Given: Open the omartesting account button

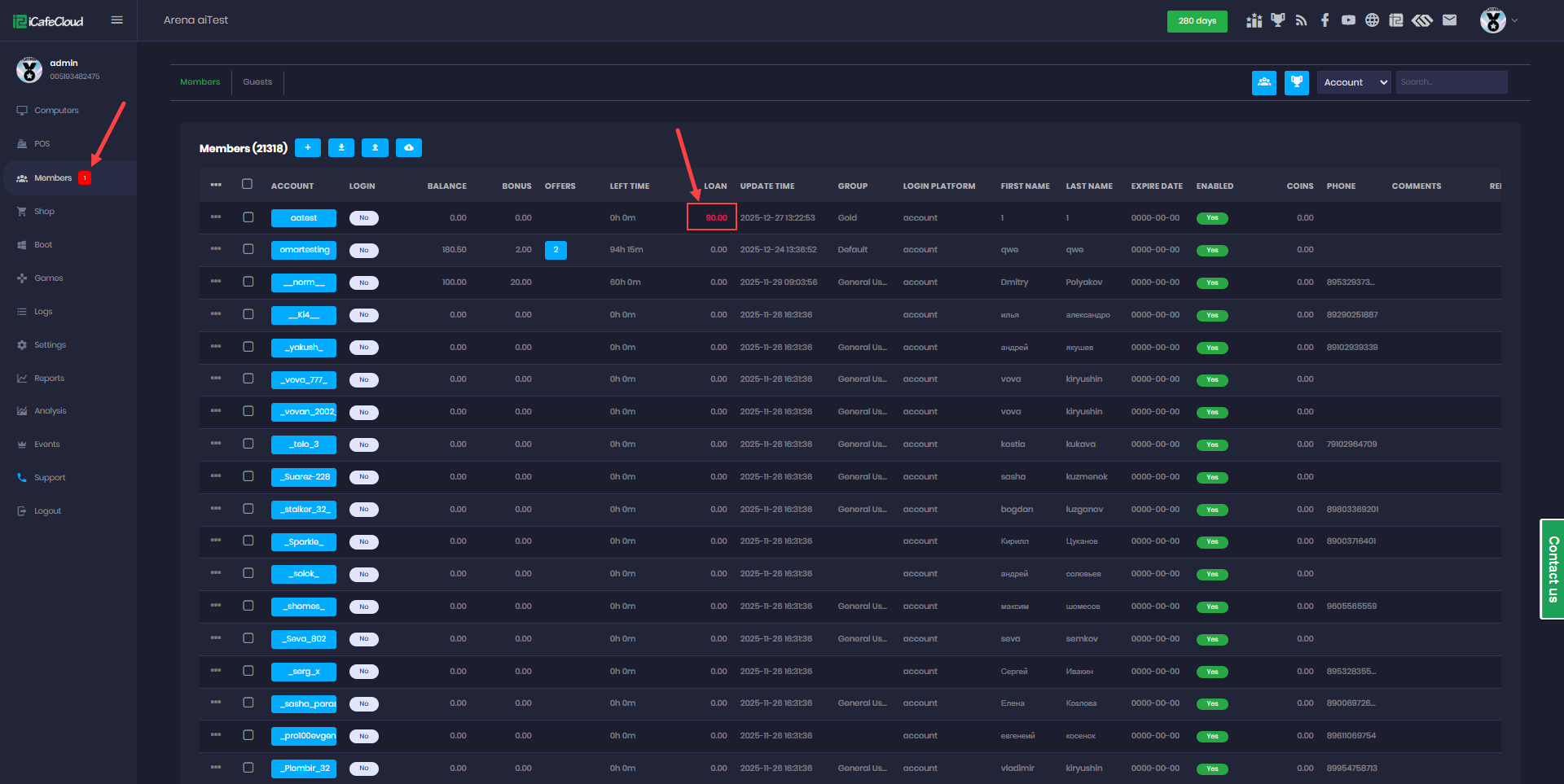Looking at the screenshot, I should tap(304, 250).
